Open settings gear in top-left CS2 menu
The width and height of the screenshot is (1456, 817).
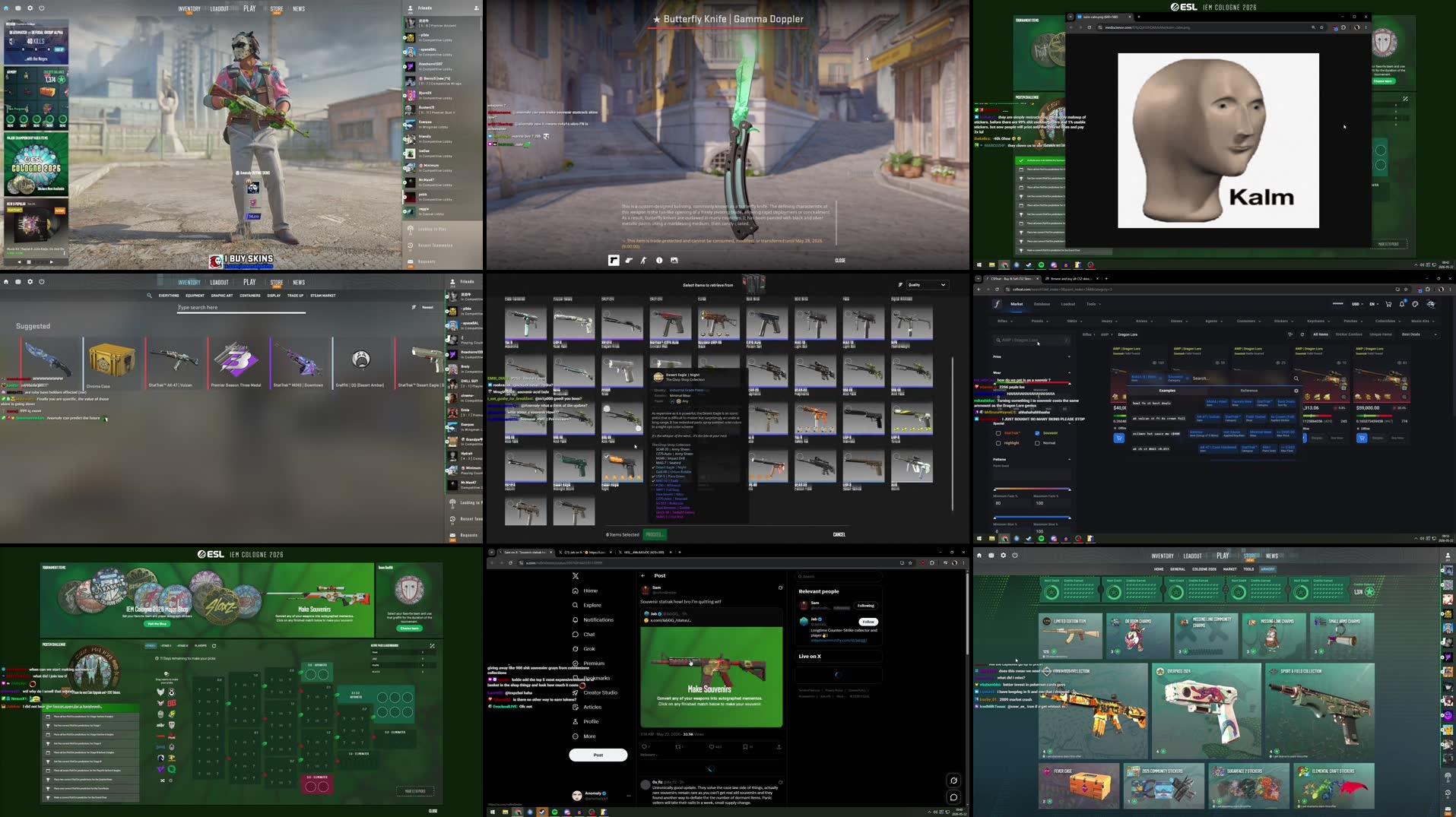pos(30,7)
